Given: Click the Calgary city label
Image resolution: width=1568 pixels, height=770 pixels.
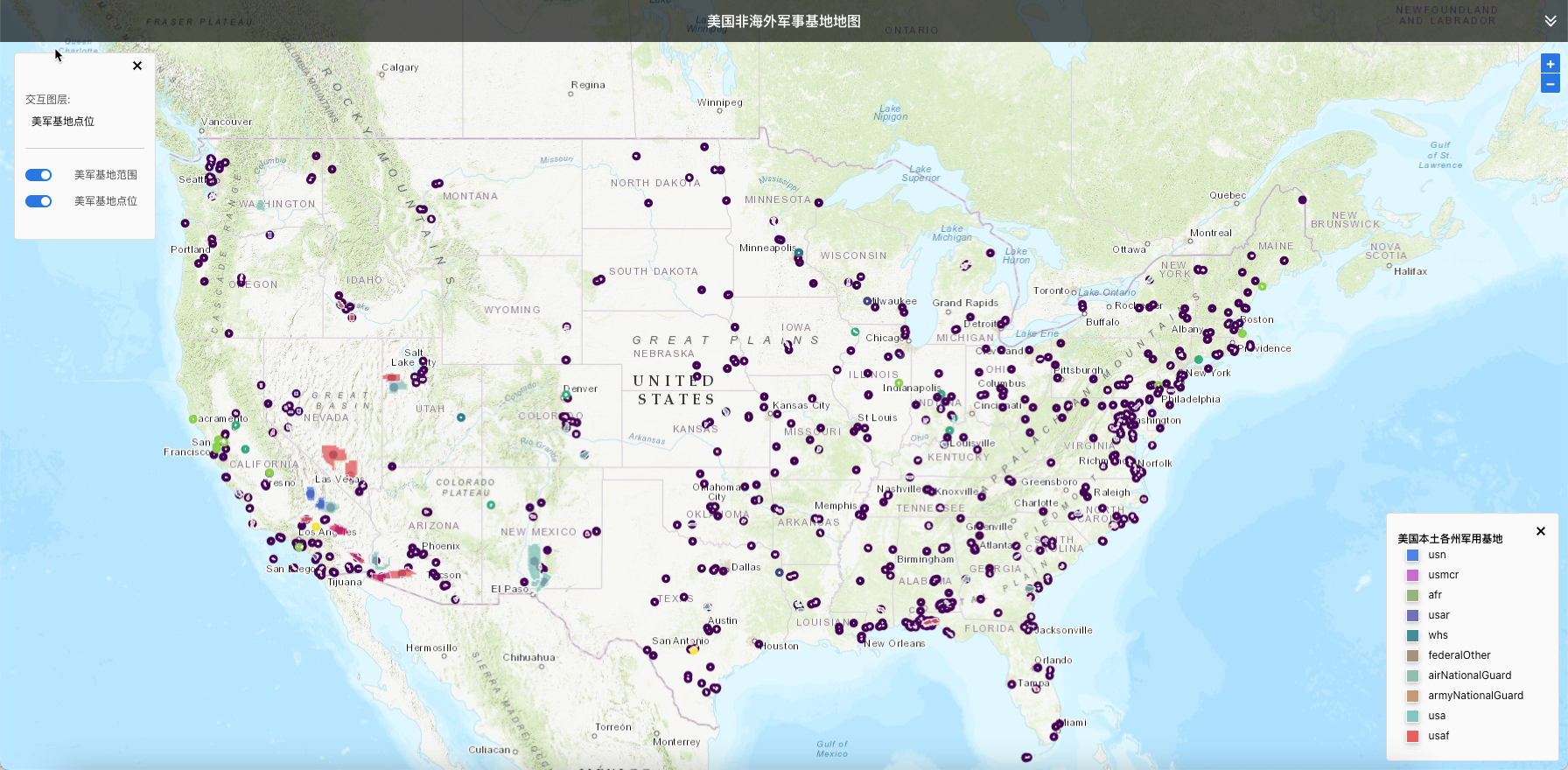Looking at the screenshot, I should tap(400, 67).
